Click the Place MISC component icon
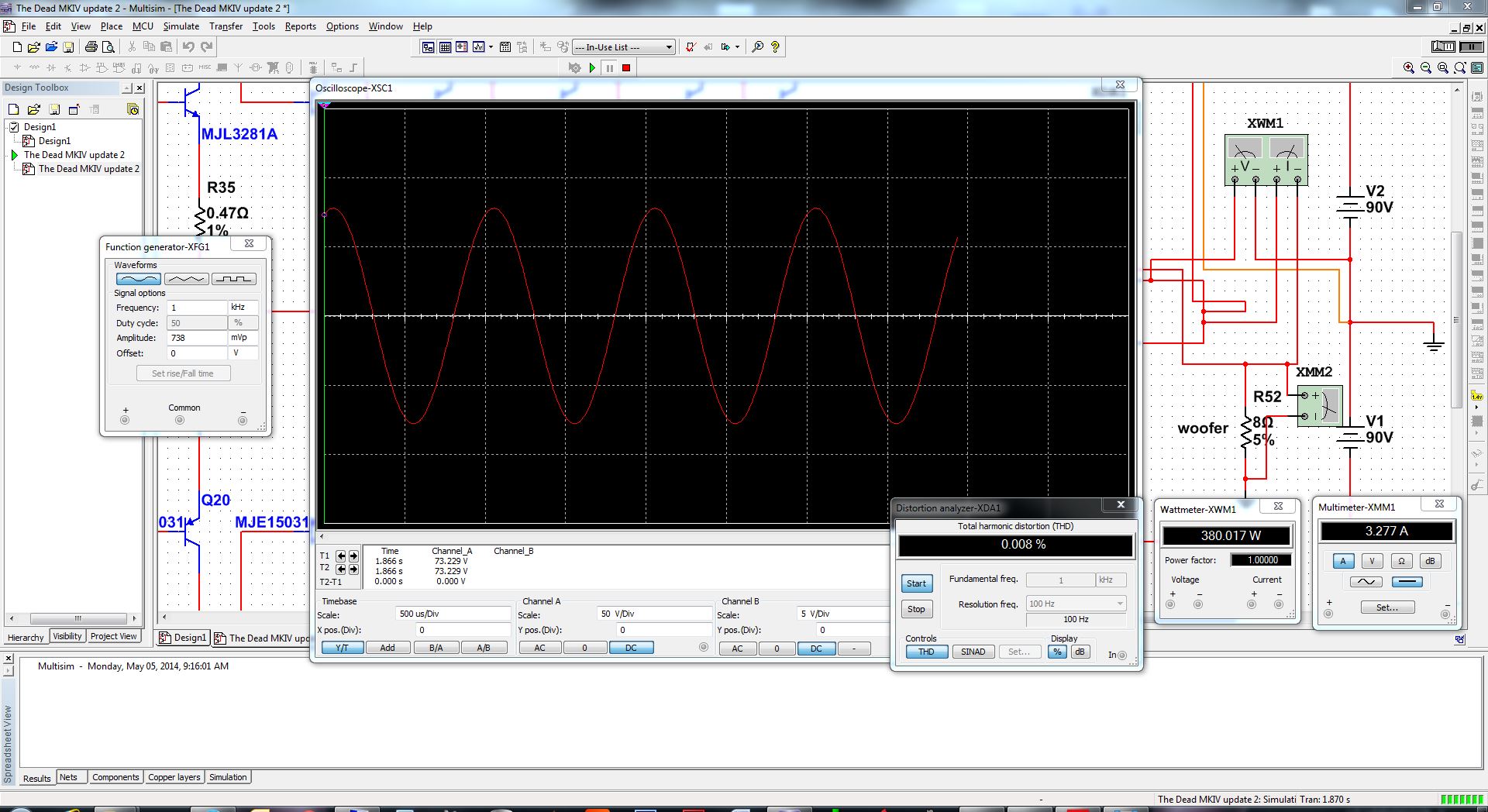This screenshot has height=812, width=1488. [205, 68]
